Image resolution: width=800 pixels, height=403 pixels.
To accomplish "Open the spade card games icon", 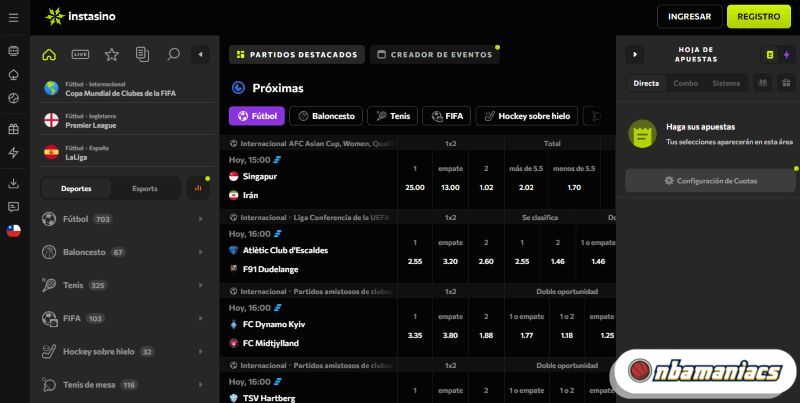I will tap(14, 75).
